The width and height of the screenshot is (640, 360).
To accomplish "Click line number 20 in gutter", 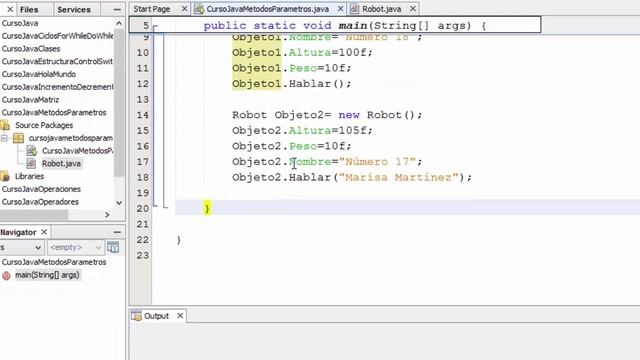I will 143,209.
